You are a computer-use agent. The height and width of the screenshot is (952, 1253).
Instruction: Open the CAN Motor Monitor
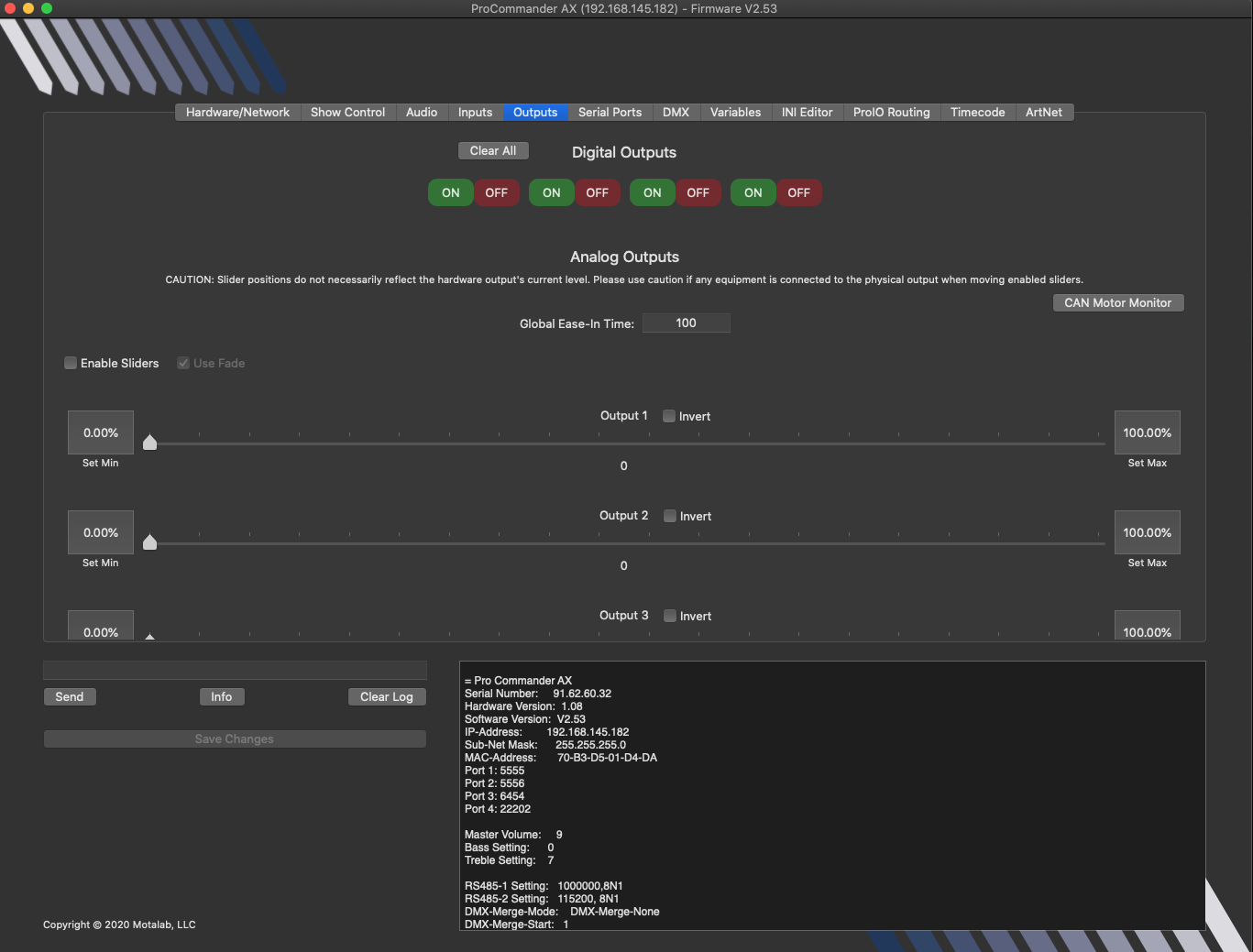coord(1117,302)
